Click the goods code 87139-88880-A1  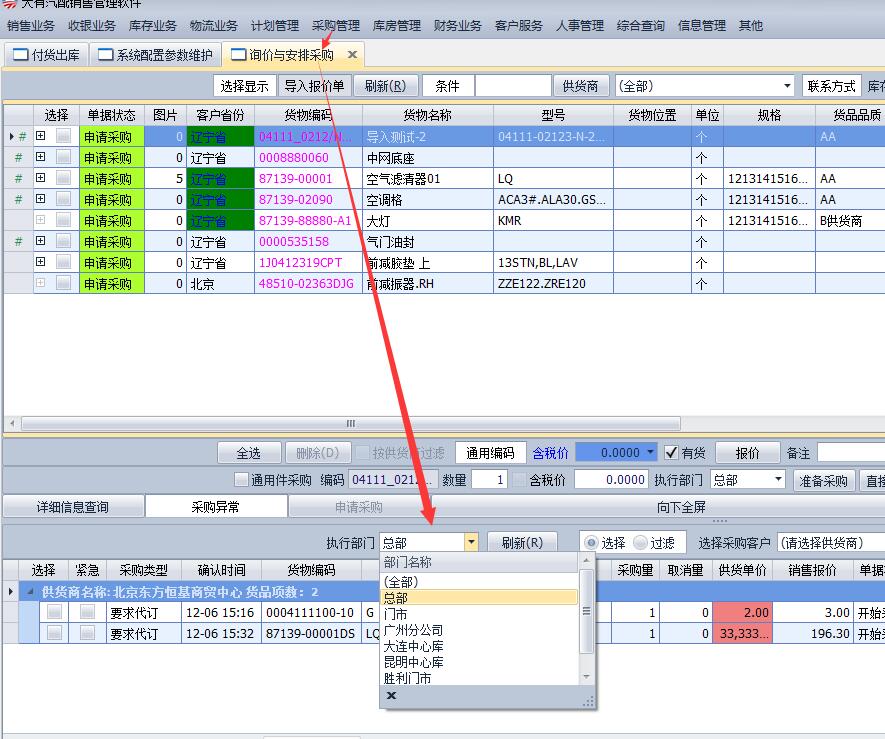coord(305,220)
